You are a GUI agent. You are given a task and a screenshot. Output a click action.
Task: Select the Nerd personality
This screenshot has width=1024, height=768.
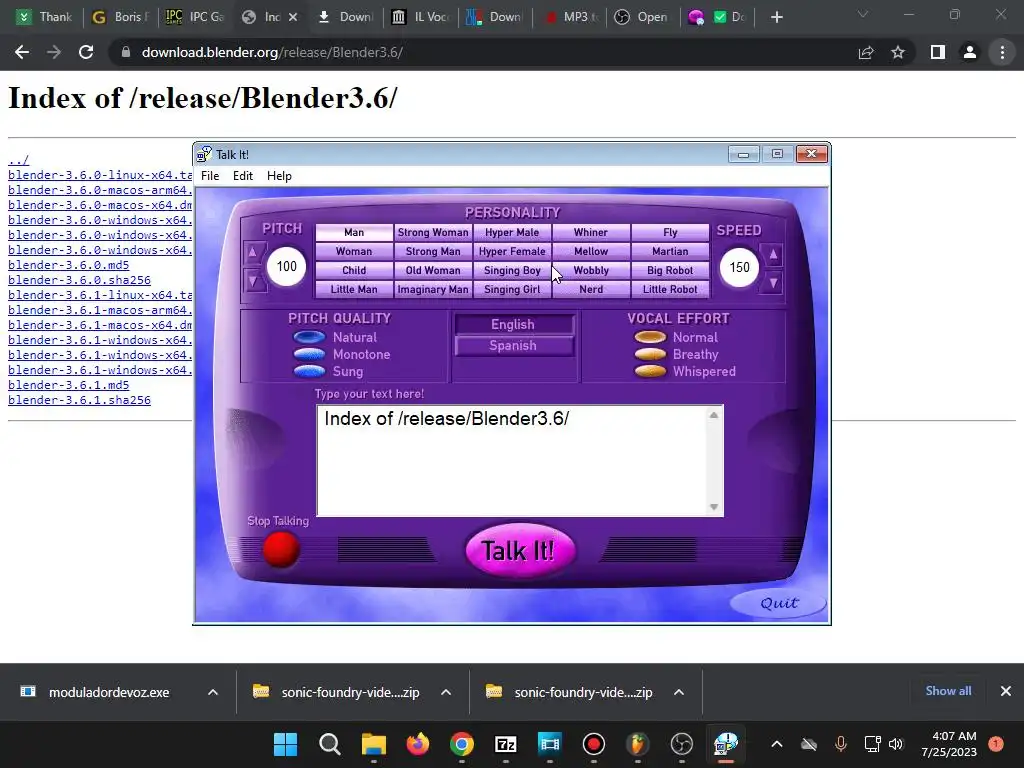point(591,289)
